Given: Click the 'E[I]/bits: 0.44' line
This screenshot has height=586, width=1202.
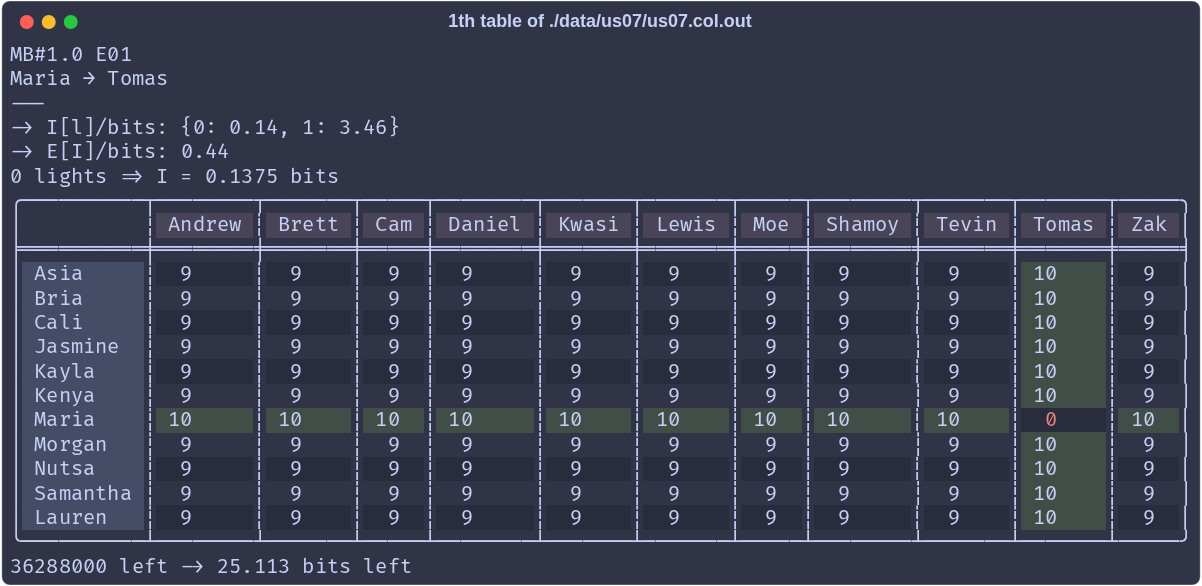Looking at the screenshot, I should (119, 152).
